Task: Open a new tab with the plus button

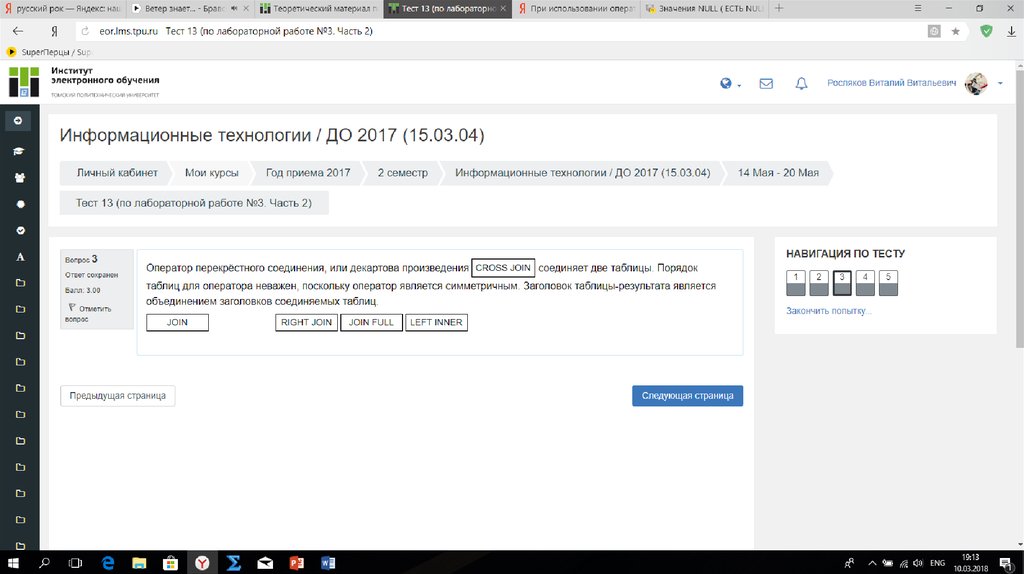Action: [x=778, y=8]
